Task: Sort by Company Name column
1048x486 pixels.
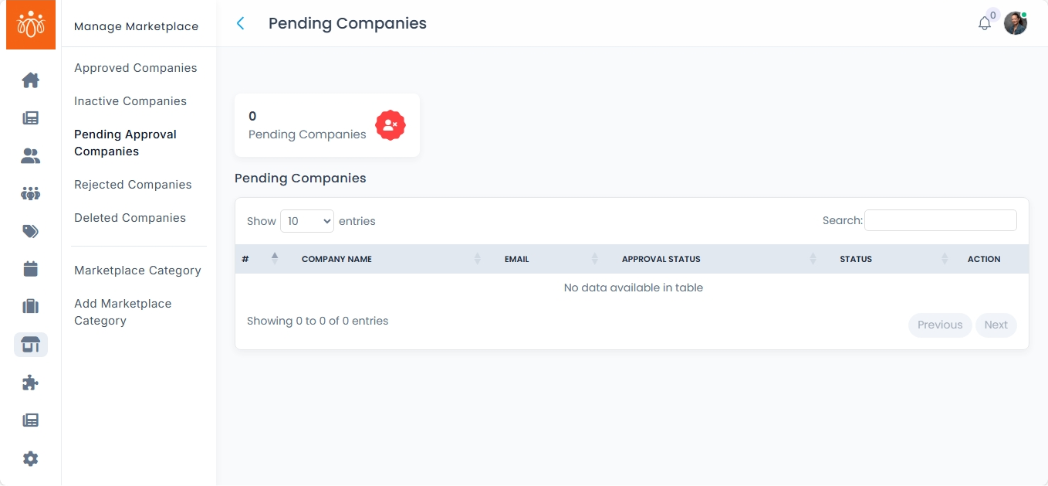Action: 336,259
